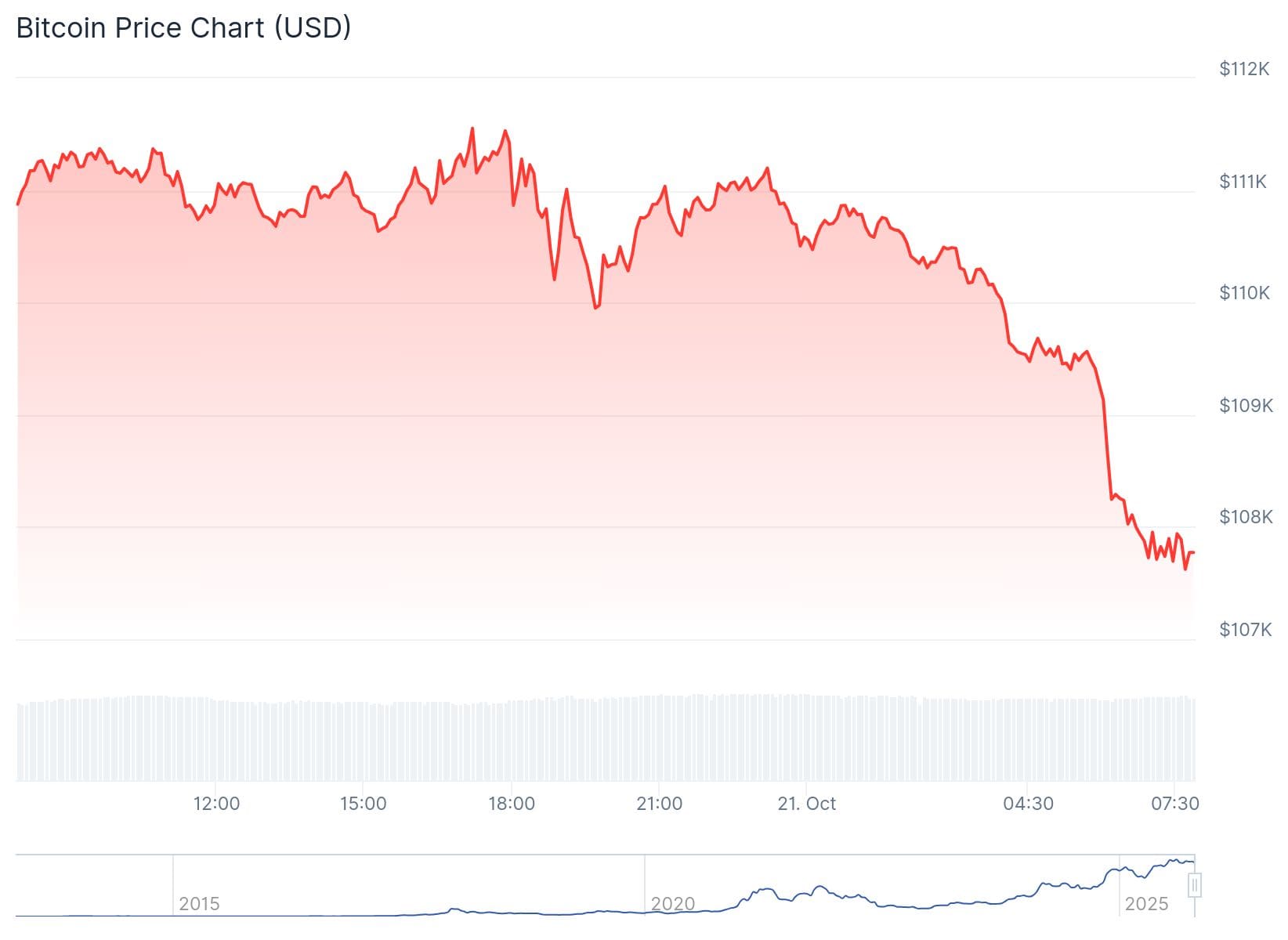Screen dimensions: 1288x940
Task: Click the 04:30 time axis label
Action: pyautogui.click(x=1028, y=804)
